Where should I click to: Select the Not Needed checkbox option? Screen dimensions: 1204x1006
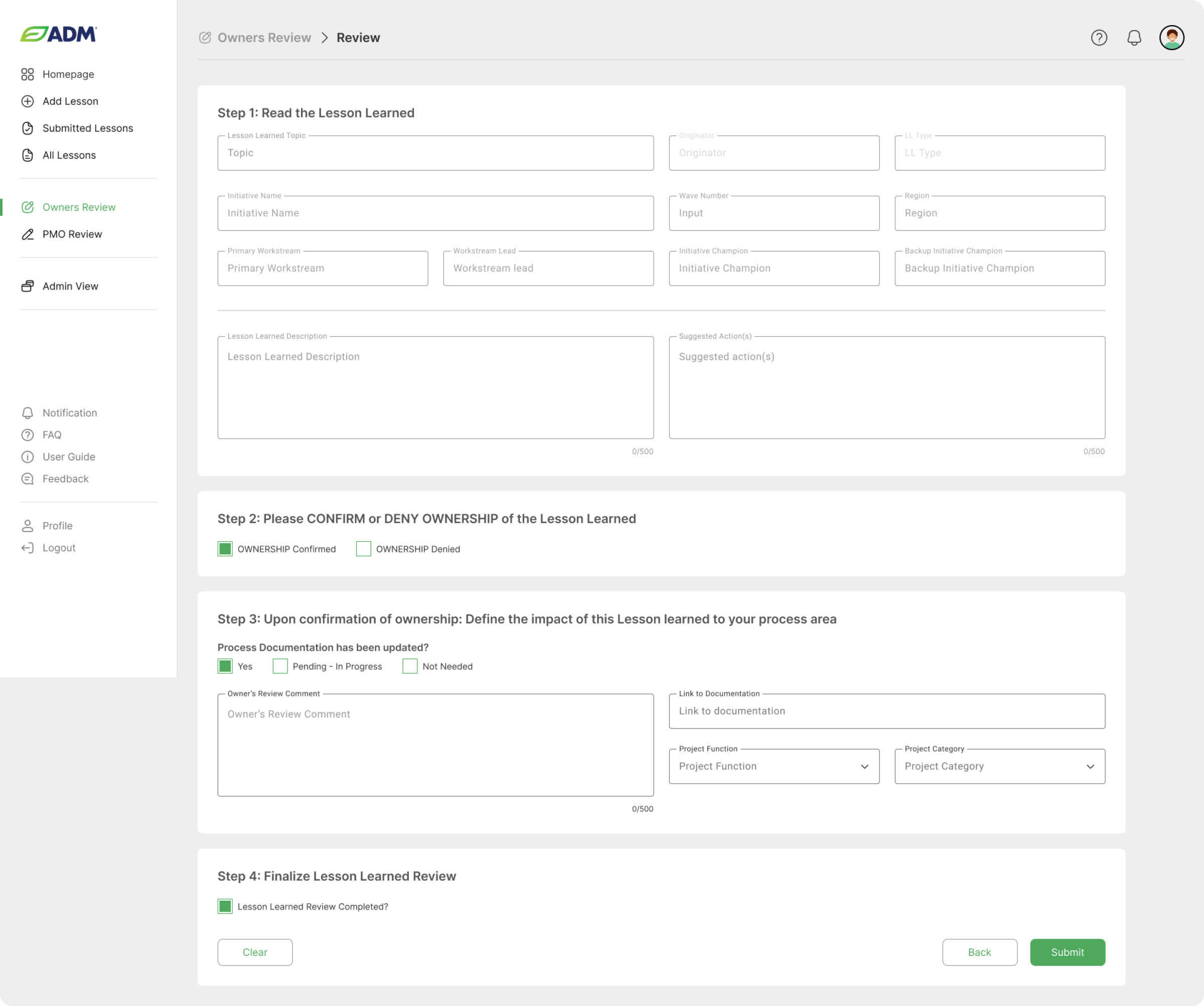pos(410,666)
